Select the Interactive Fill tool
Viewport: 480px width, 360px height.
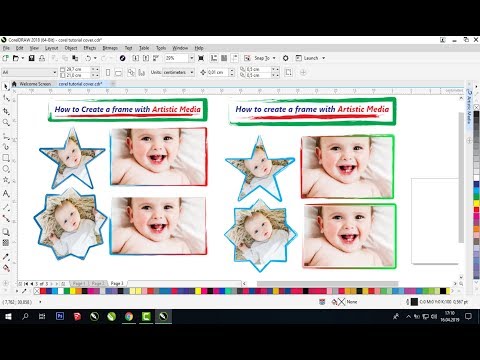[x=6, y=268]
